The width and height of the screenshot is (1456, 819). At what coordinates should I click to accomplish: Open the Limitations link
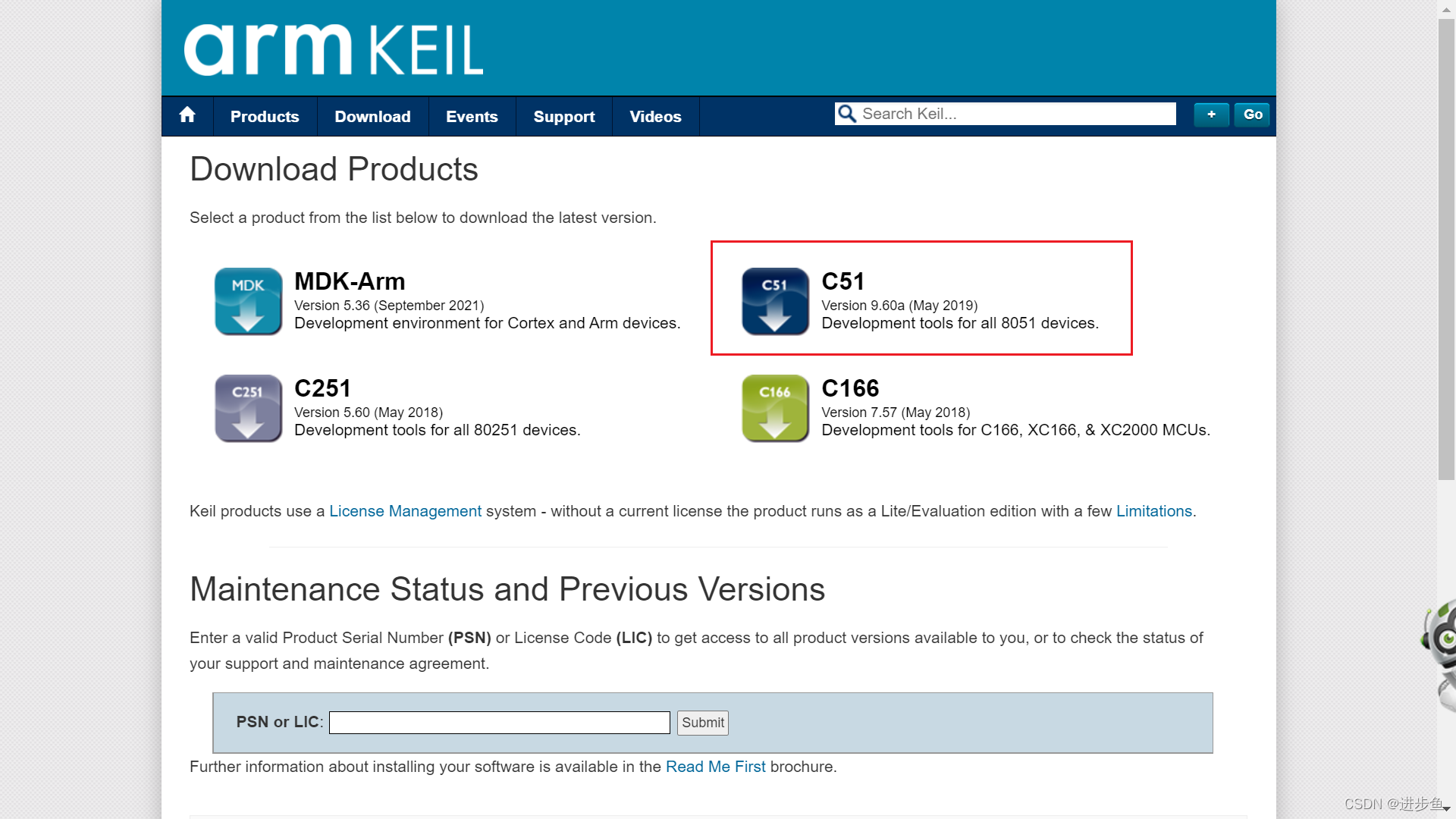1153,511
